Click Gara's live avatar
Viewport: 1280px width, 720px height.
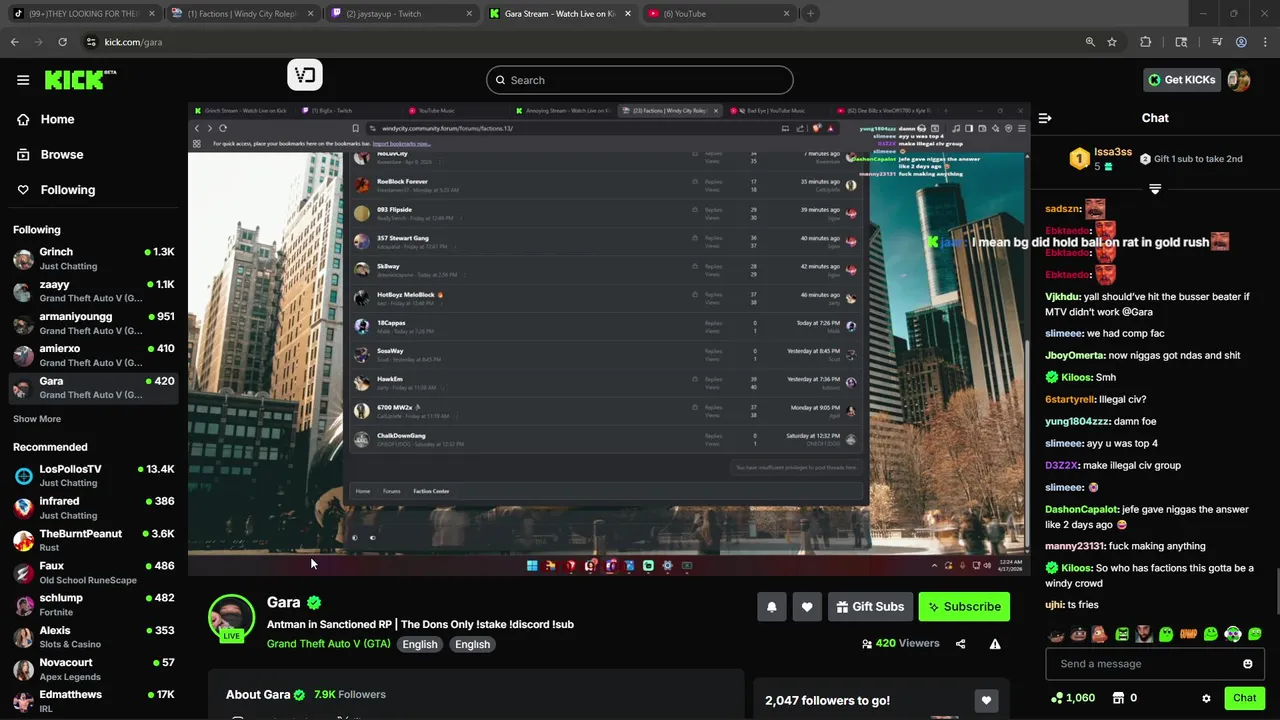point(231,618)
